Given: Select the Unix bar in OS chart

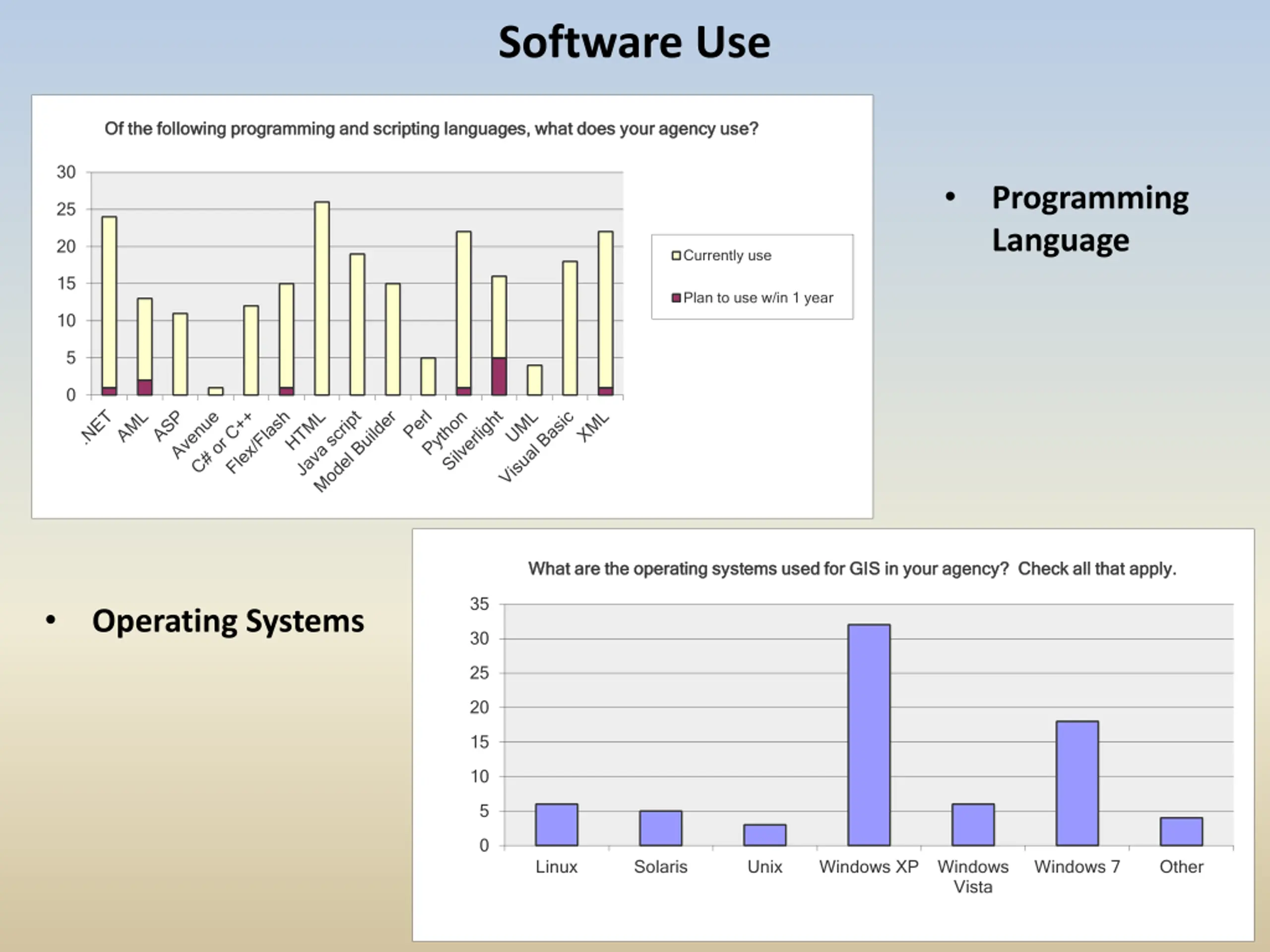Looking at the screenshot, I should click(x=765, y=835).
